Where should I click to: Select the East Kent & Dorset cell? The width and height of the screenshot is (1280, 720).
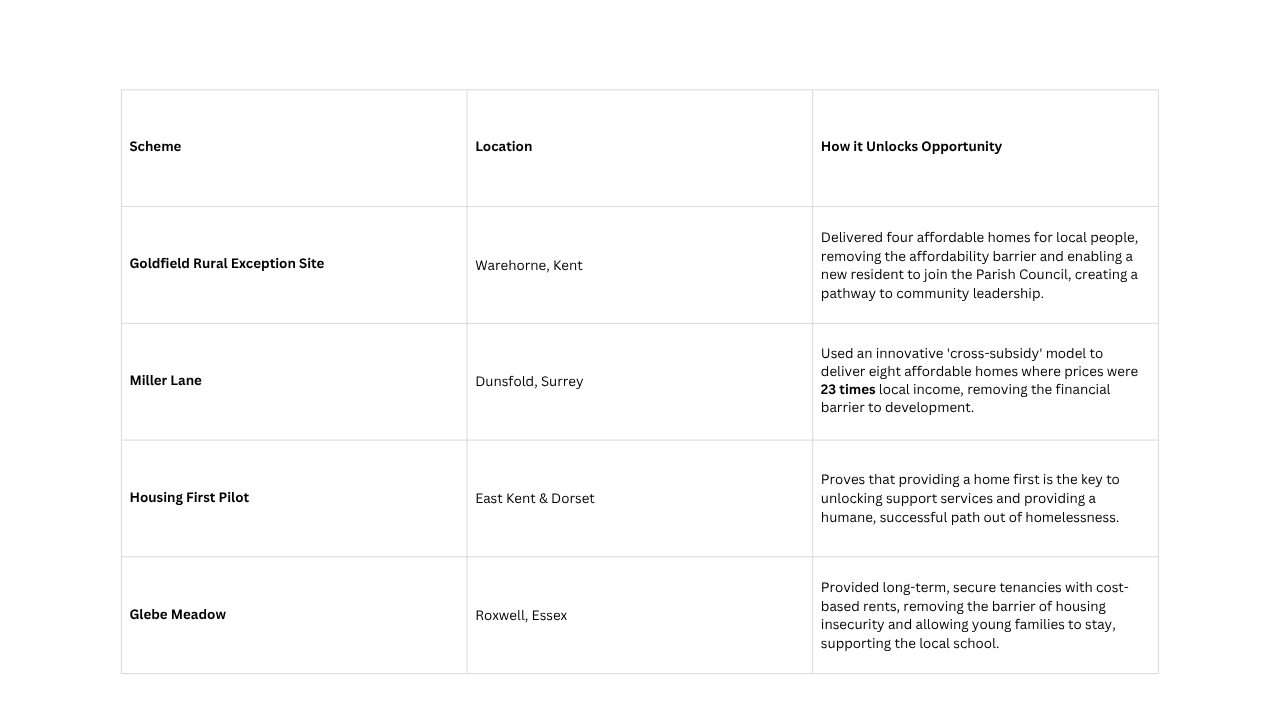[534, 499]
